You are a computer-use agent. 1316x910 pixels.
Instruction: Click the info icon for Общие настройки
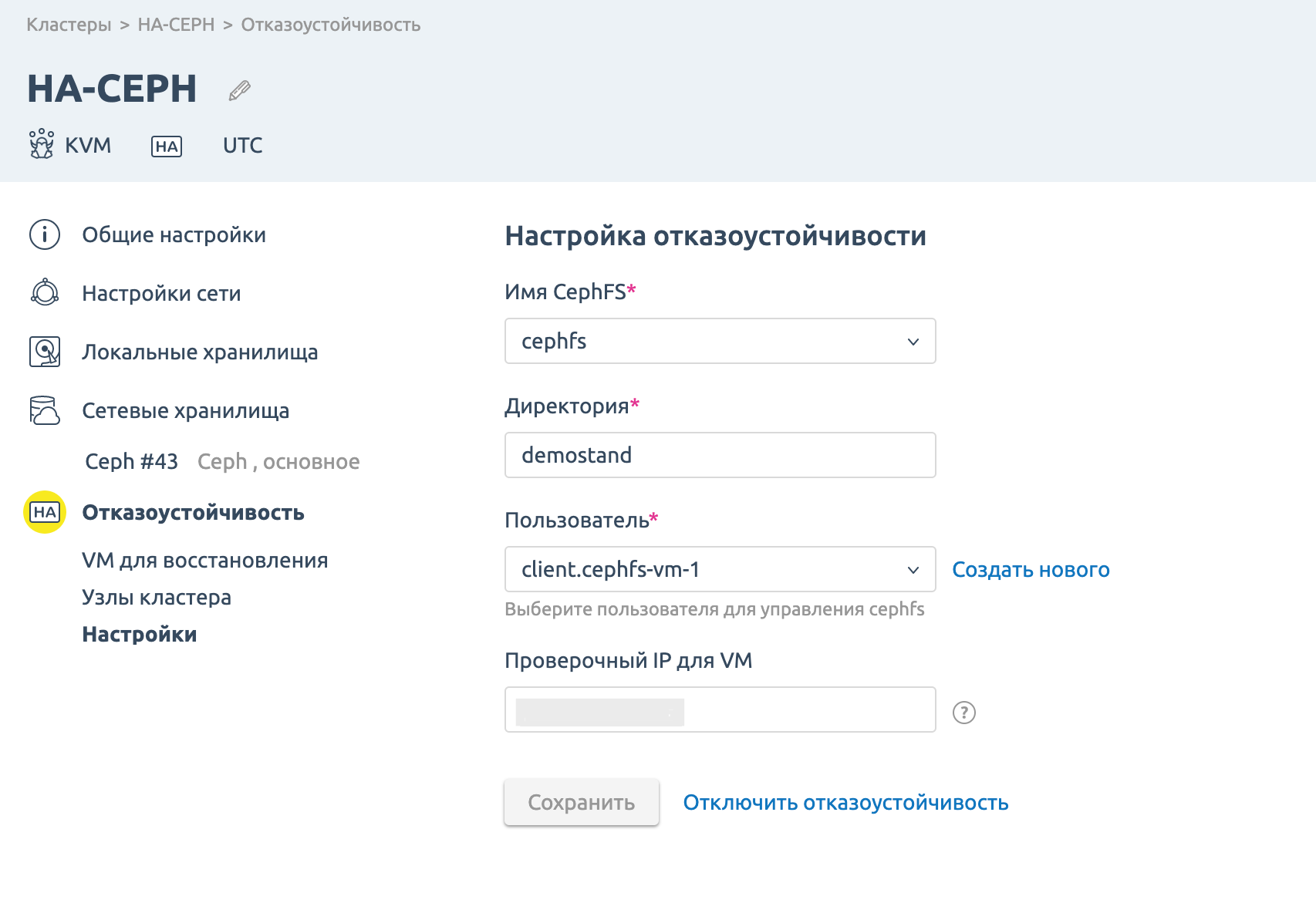point(45,234)
